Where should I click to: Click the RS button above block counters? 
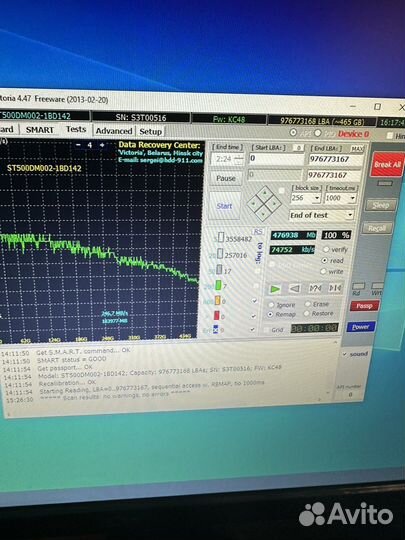pyautogui.click(x=258, y=231)
